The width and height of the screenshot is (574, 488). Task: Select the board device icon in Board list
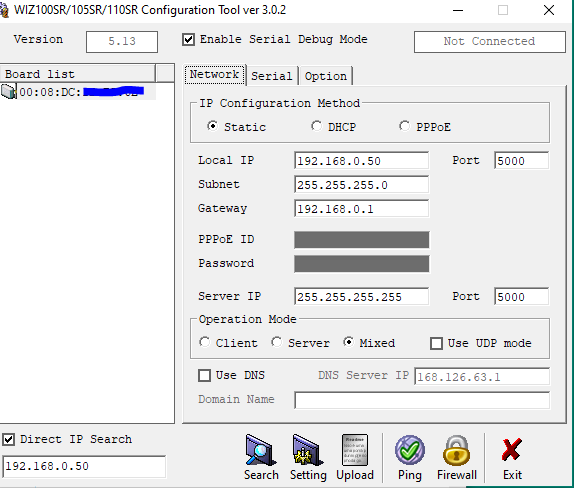(x=8, y=92)
